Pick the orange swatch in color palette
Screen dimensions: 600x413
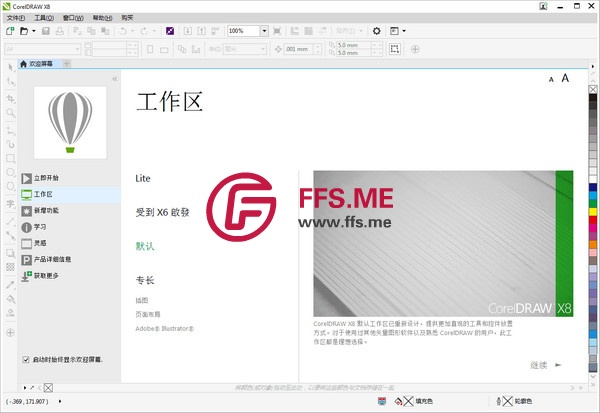pos(593,244)
